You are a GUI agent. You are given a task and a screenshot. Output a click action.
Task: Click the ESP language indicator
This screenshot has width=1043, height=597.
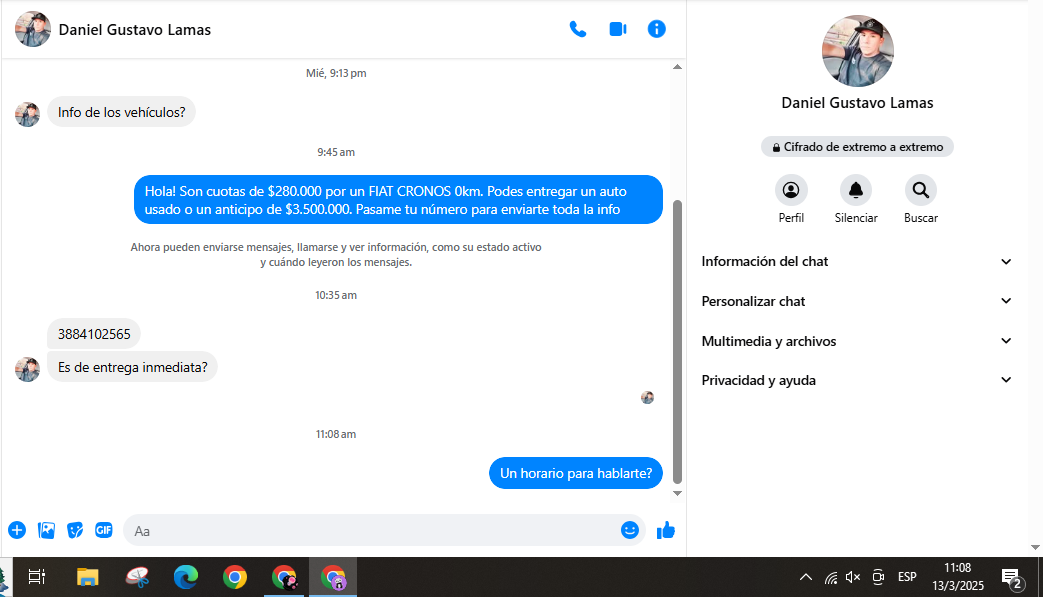click(x=907, y=577)
